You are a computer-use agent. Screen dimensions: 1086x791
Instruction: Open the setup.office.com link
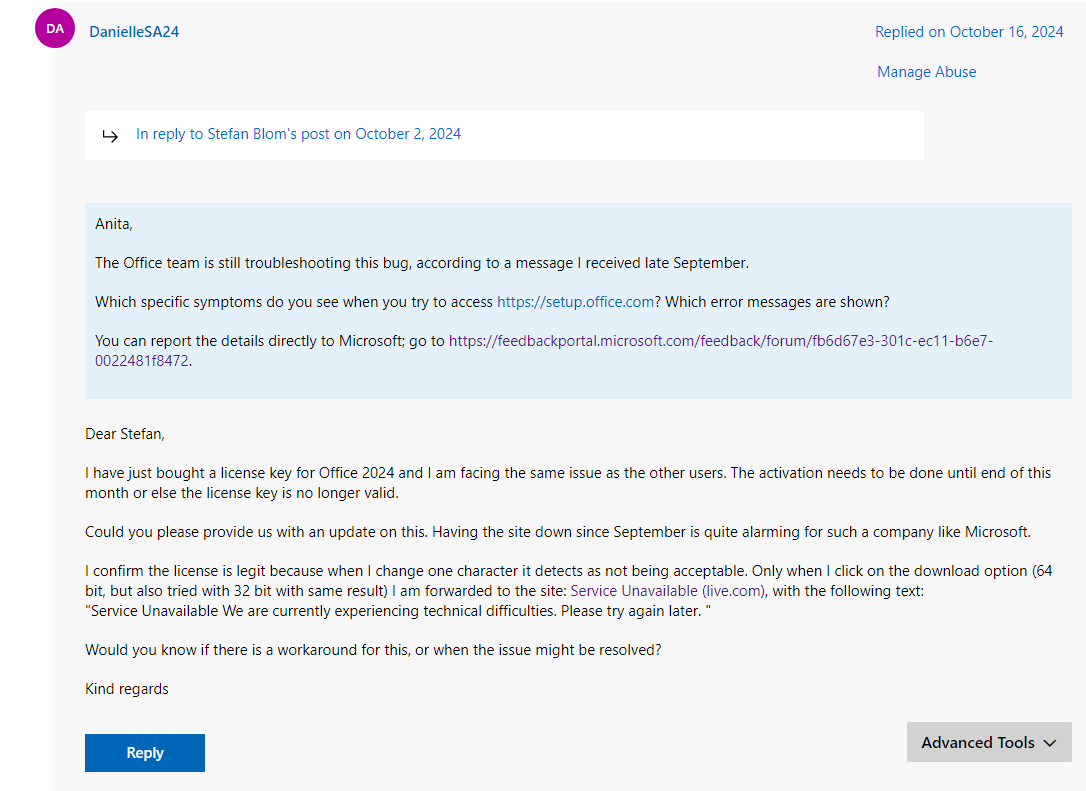pyautogui.click(x=576, y=302)
